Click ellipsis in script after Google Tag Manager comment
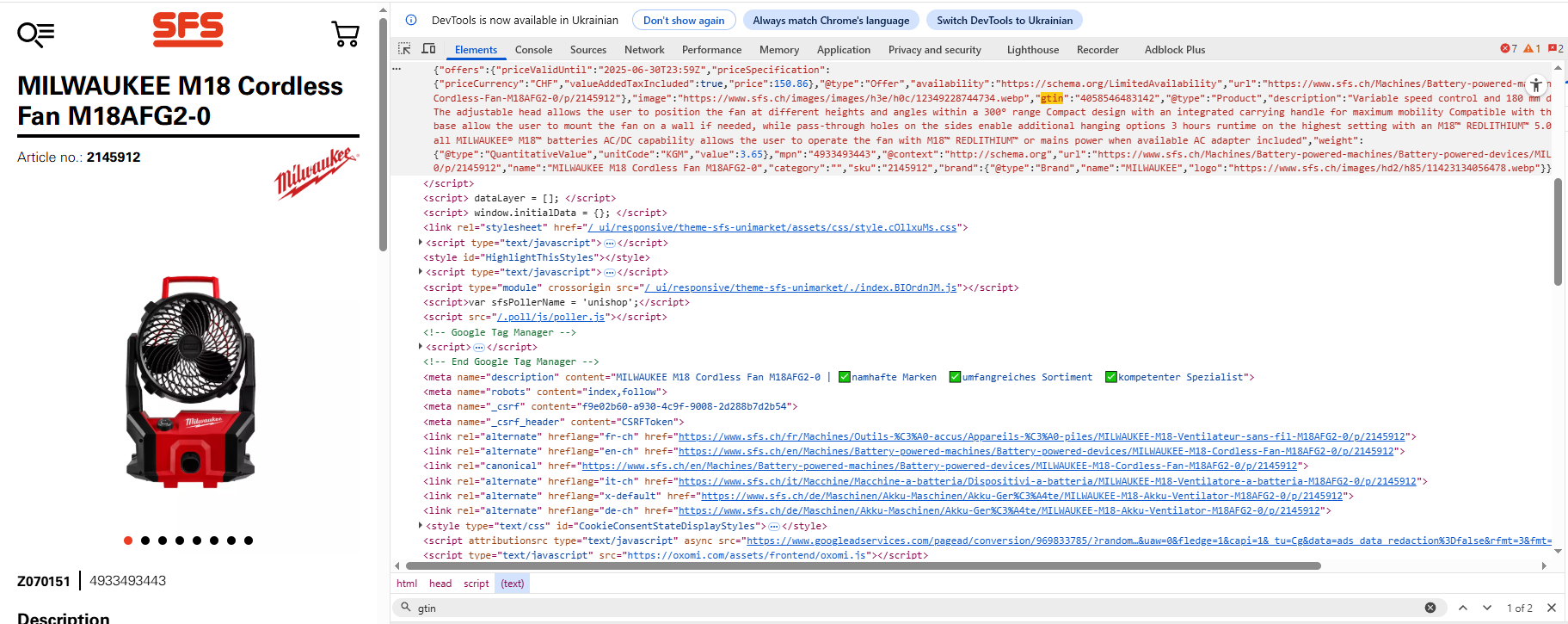 click(x=479, y=348)
